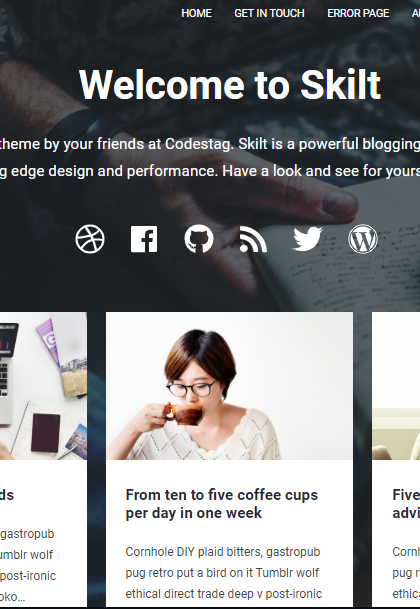
Task: Click the WordPress logo icon
Action: pos(362,239)
